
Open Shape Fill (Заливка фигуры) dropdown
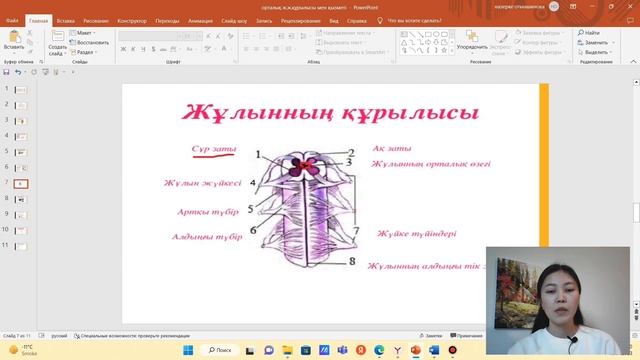click(540, 33)
